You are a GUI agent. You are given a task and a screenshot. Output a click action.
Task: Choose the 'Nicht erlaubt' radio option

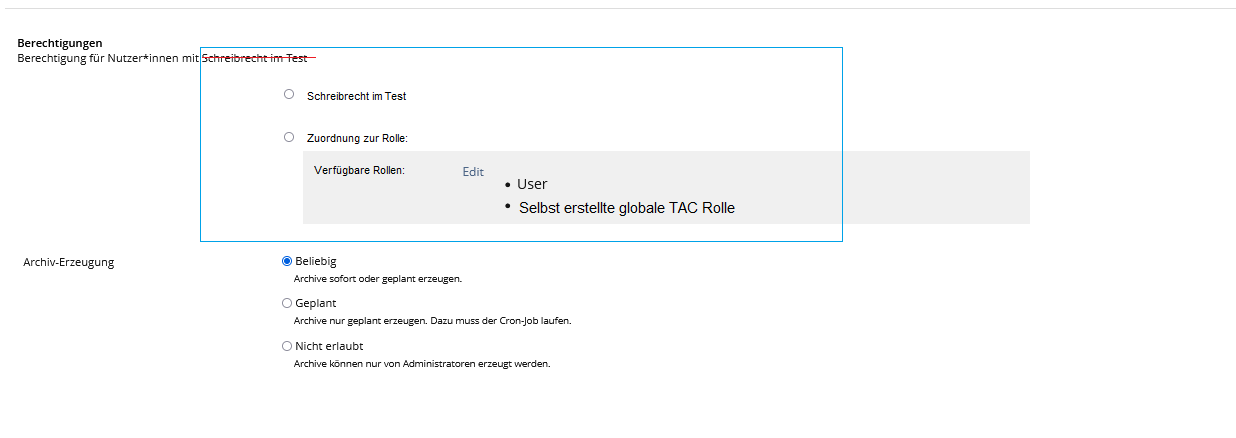pyautogui.click(x=287, y=346)
